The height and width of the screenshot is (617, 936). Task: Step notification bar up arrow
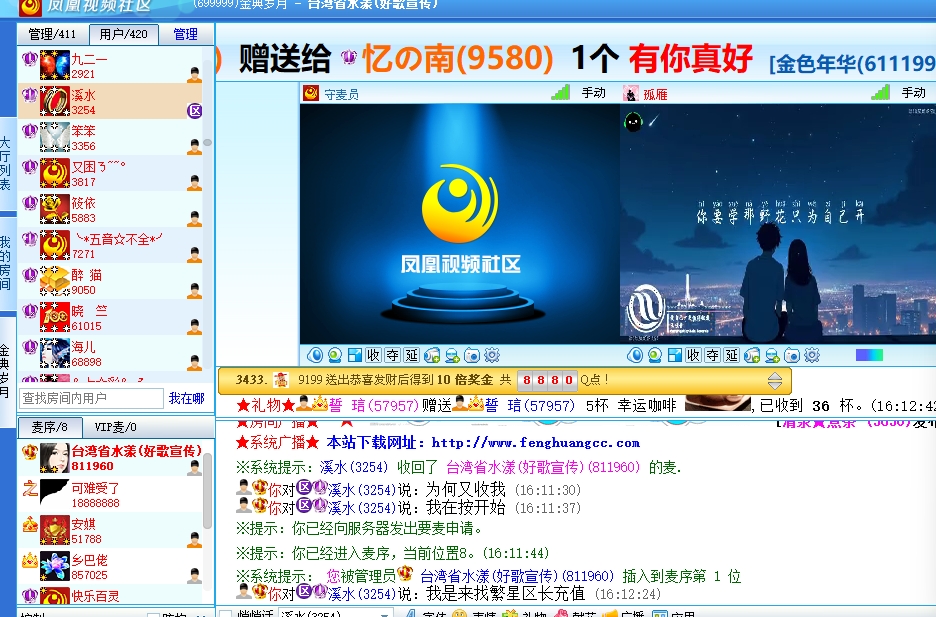775,376
